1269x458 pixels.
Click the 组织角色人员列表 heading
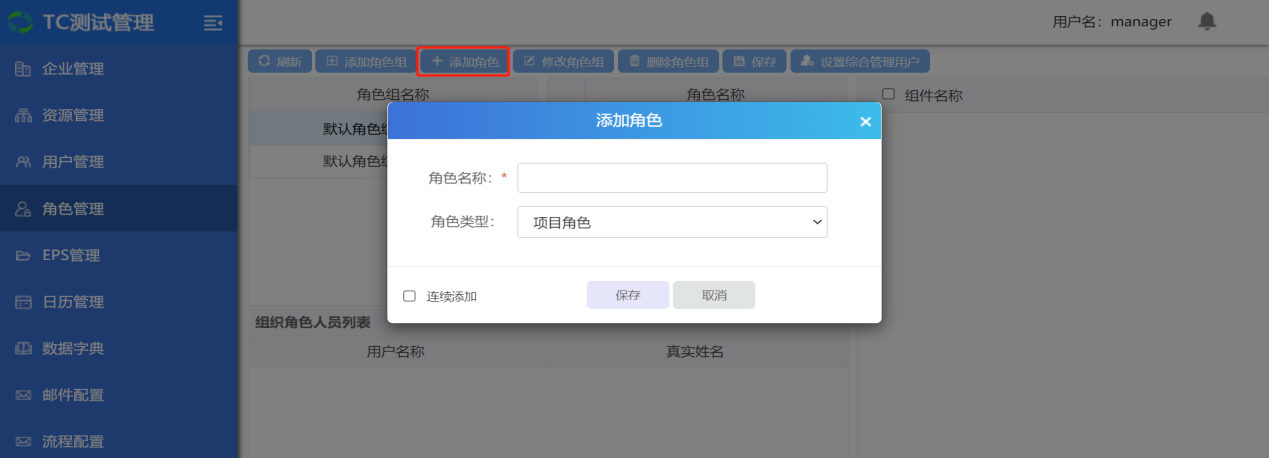pyautogui.click(x=313, y=322)
